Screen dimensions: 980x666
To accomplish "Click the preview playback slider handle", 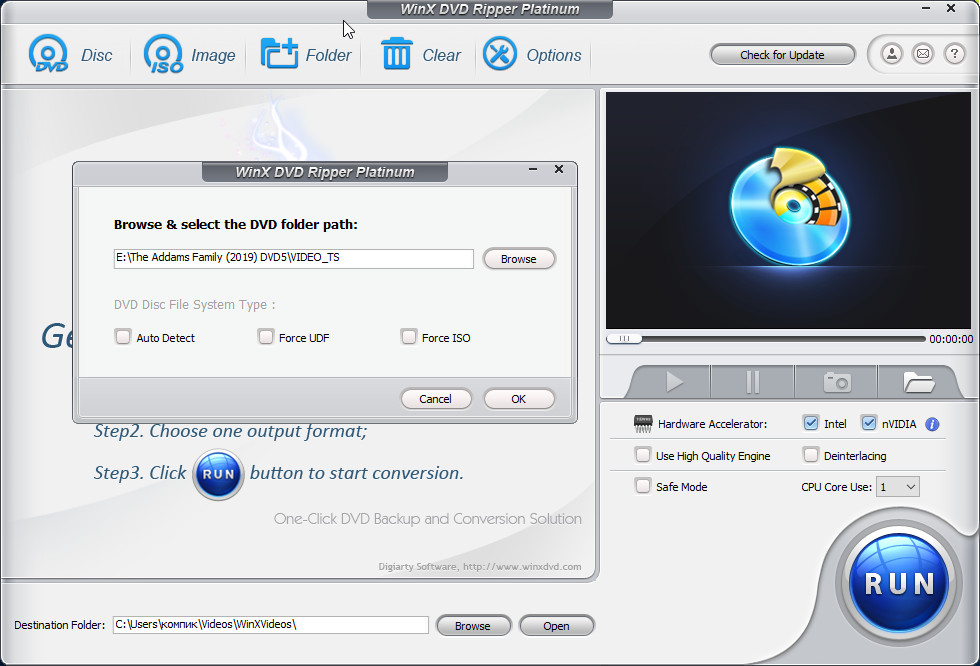I will click(x=624, y=339).
